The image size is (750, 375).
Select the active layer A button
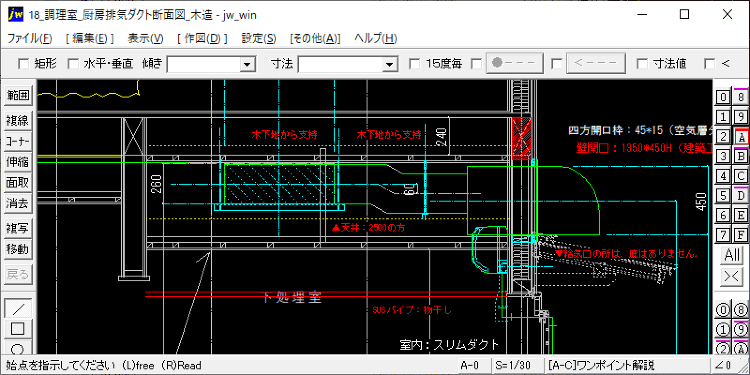741,136
